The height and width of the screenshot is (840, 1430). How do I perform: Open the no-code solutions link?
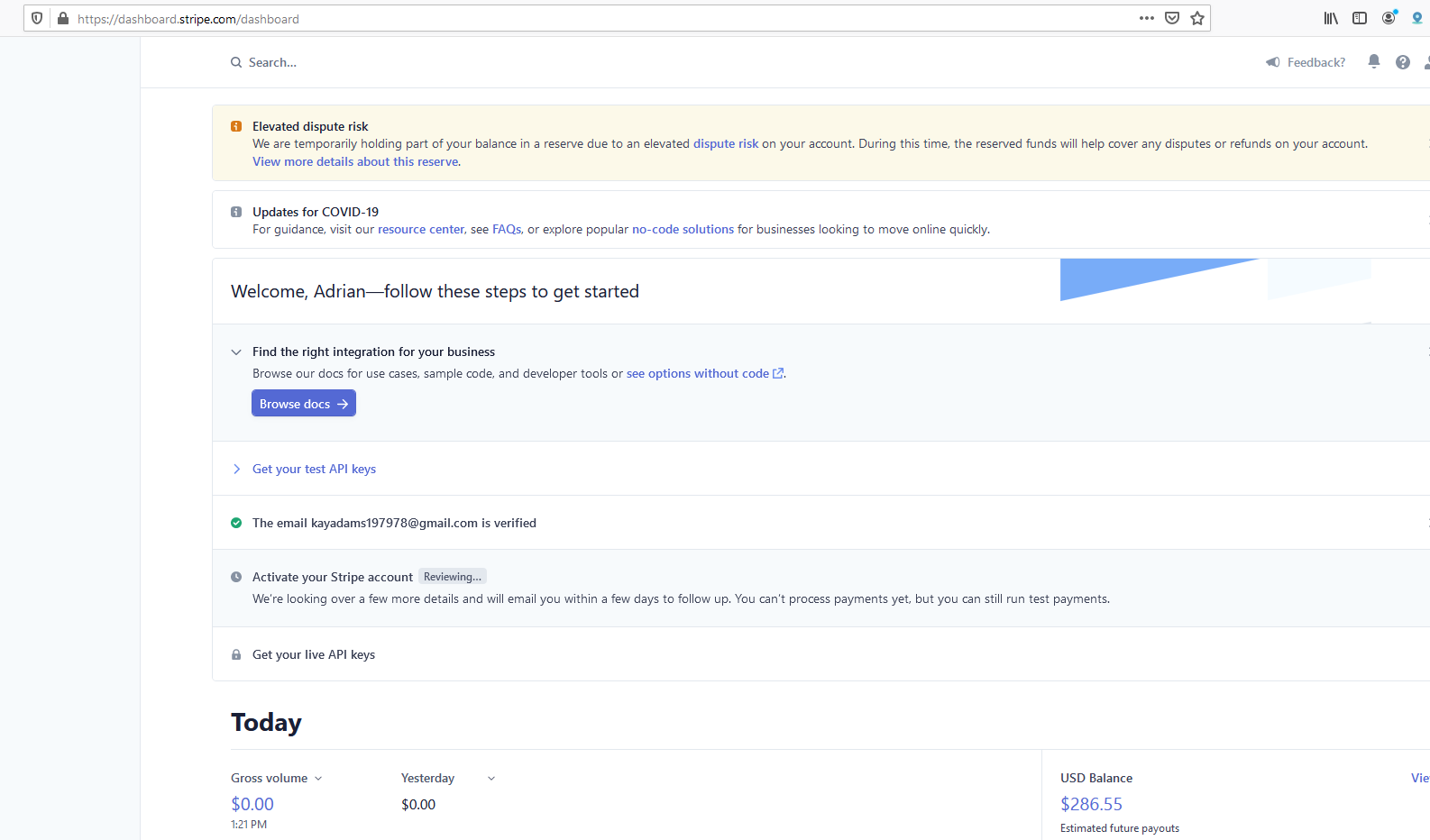(x=683, y=229)
